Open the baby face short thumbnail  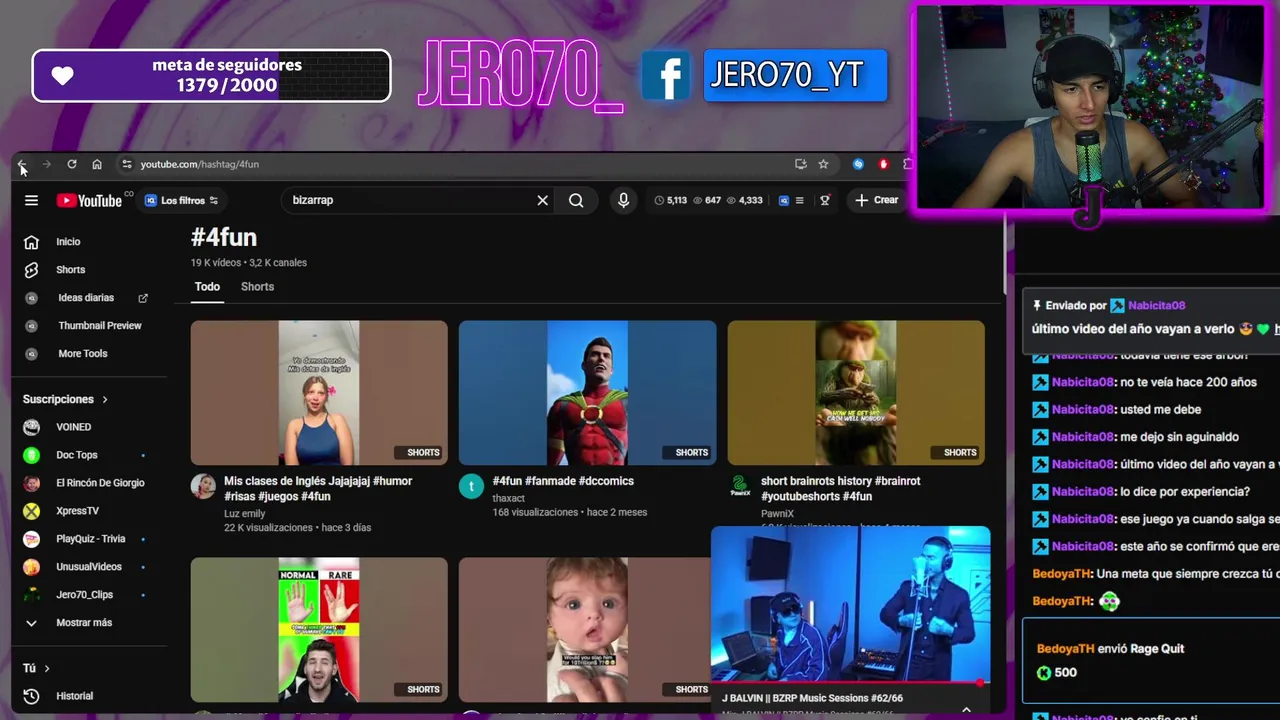587,630
